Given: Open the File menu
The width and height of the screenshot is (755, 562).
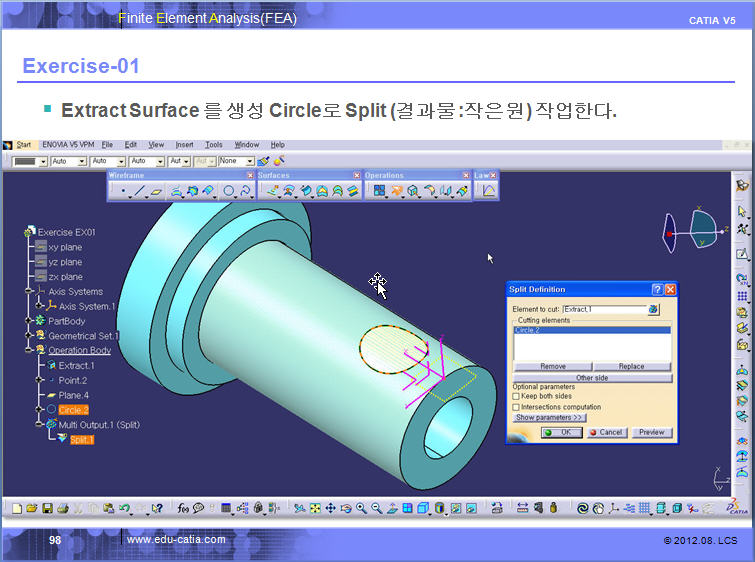Looking at the screenshot, I should (x=107, y=145).
